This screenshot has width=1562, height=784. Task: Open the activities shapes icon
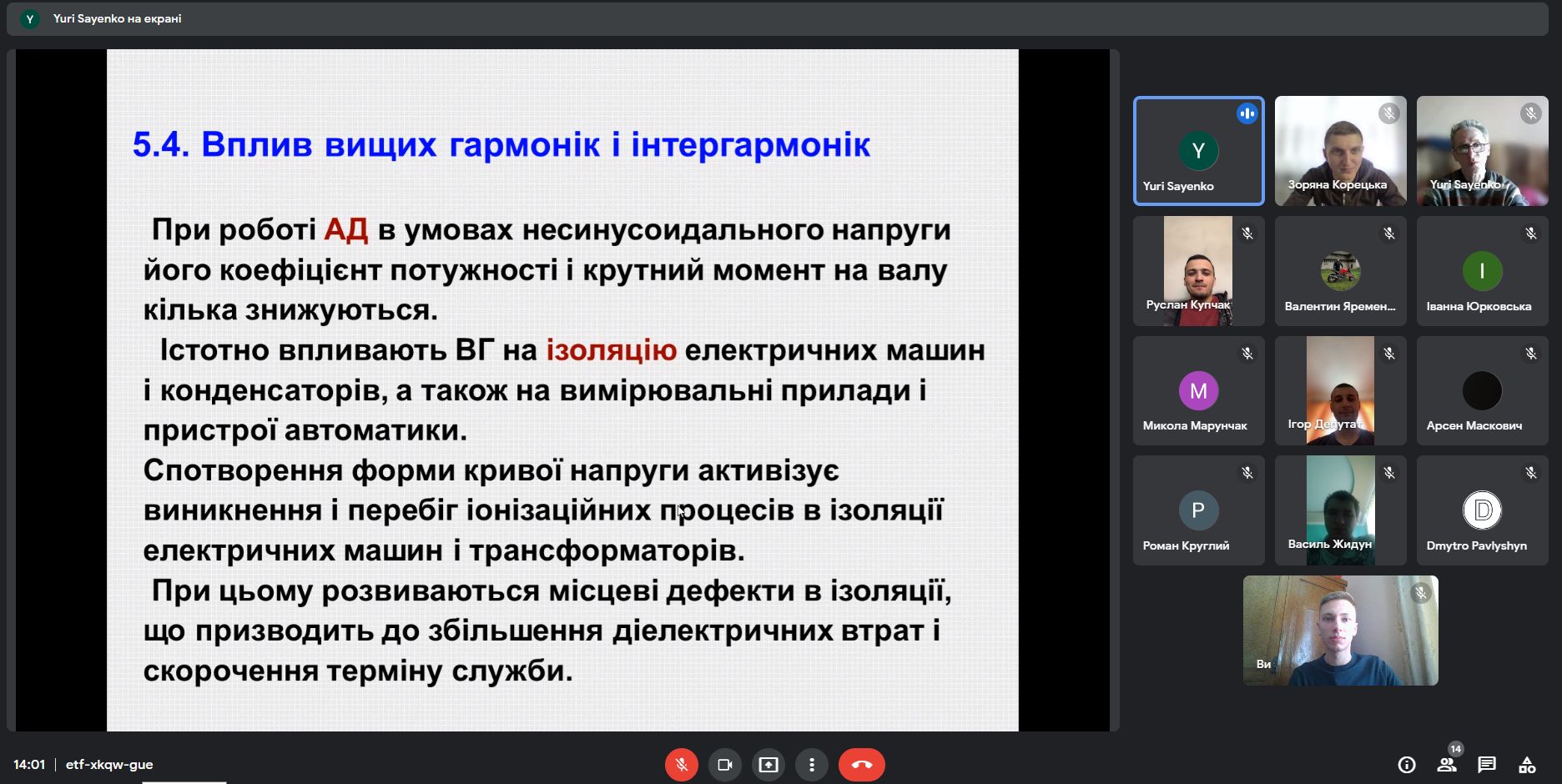(1527, 765)
